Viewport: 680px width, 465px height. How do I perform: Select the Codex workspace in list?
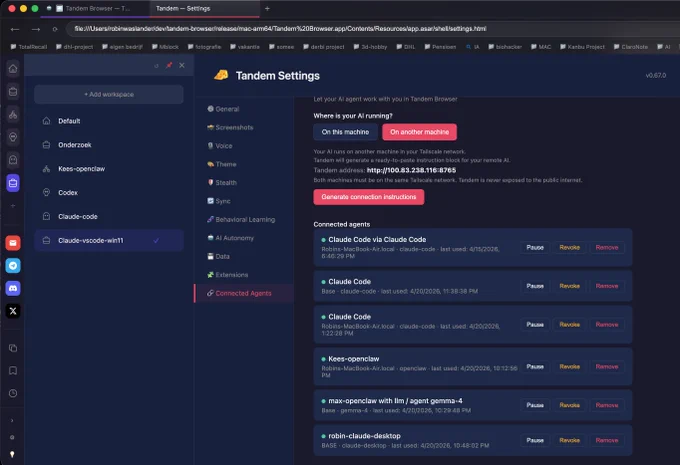pos(109,193)
